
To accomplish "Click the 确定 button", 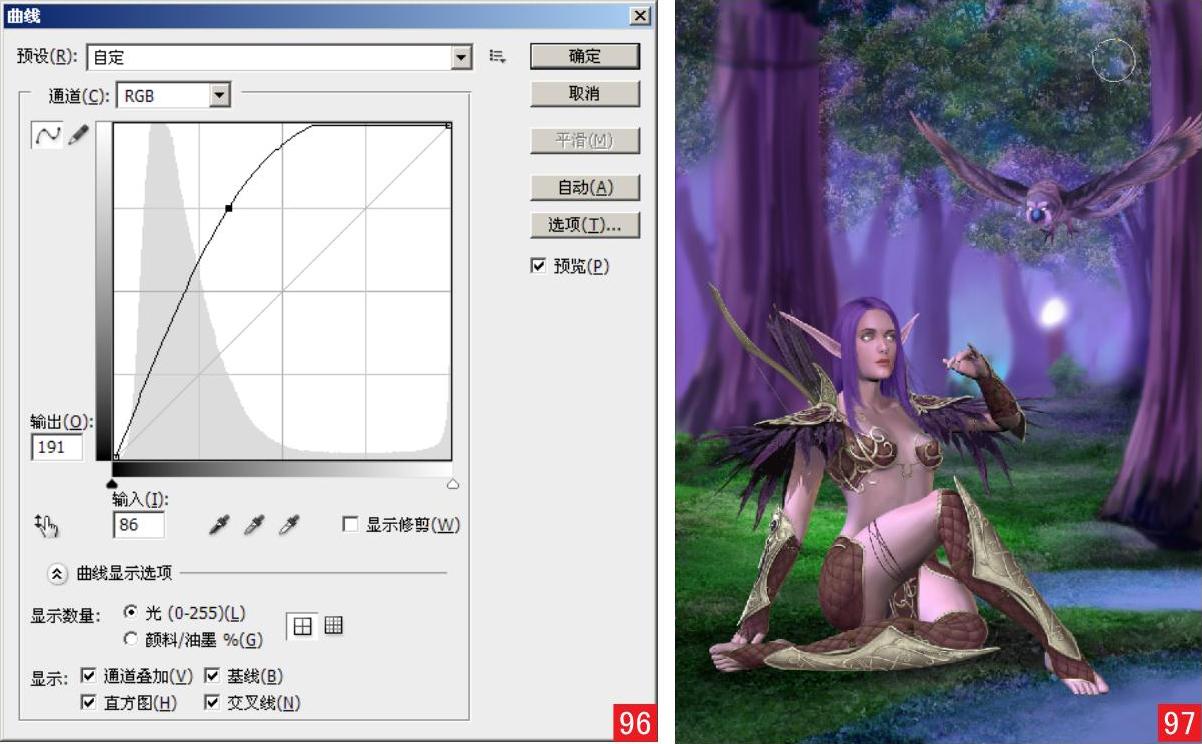I will pyautogui.click(x=584, y=57).
